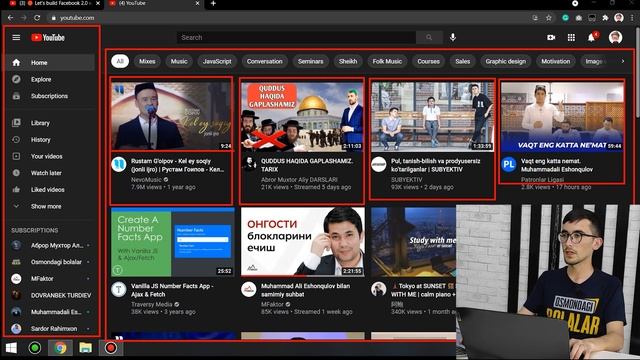Select the Sales filter chip

click(x=462, y=61)
